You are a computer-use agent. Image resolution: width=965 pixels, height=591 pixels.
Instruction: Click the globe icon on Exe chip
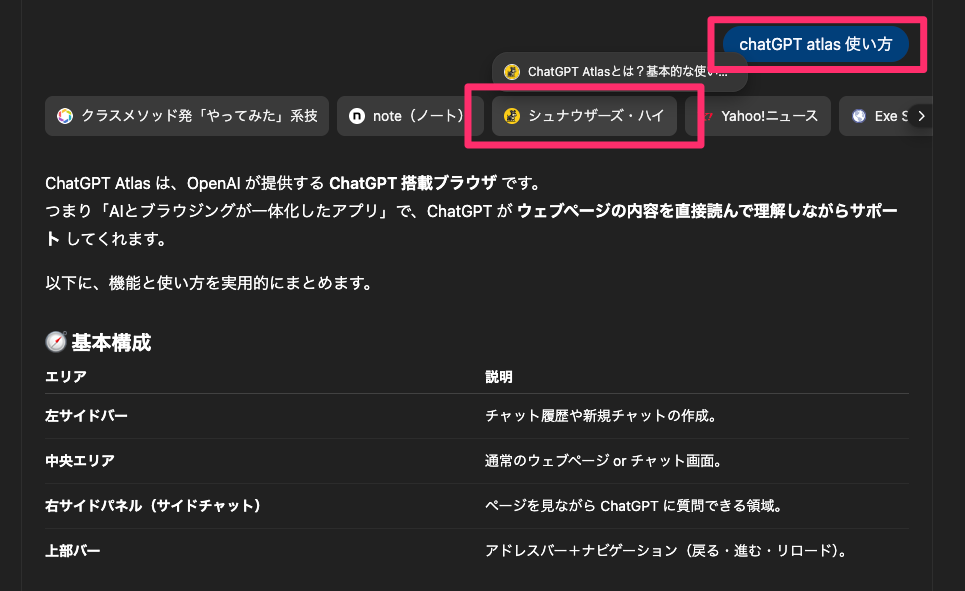click(859, 116)
